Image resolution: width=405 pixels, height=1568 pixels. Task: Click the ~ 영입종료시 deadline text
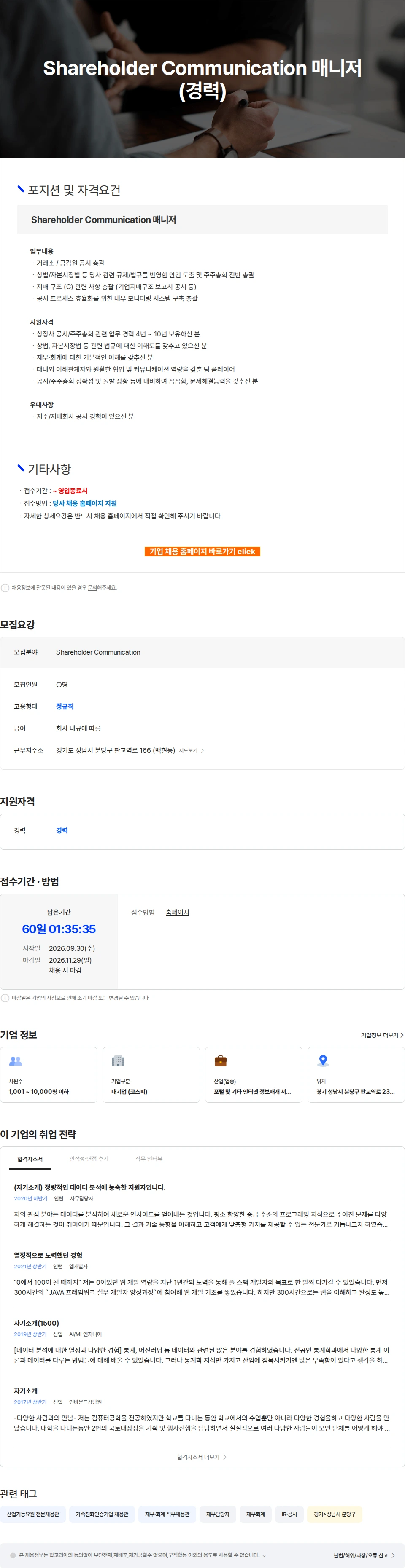[x=70, y=491]
